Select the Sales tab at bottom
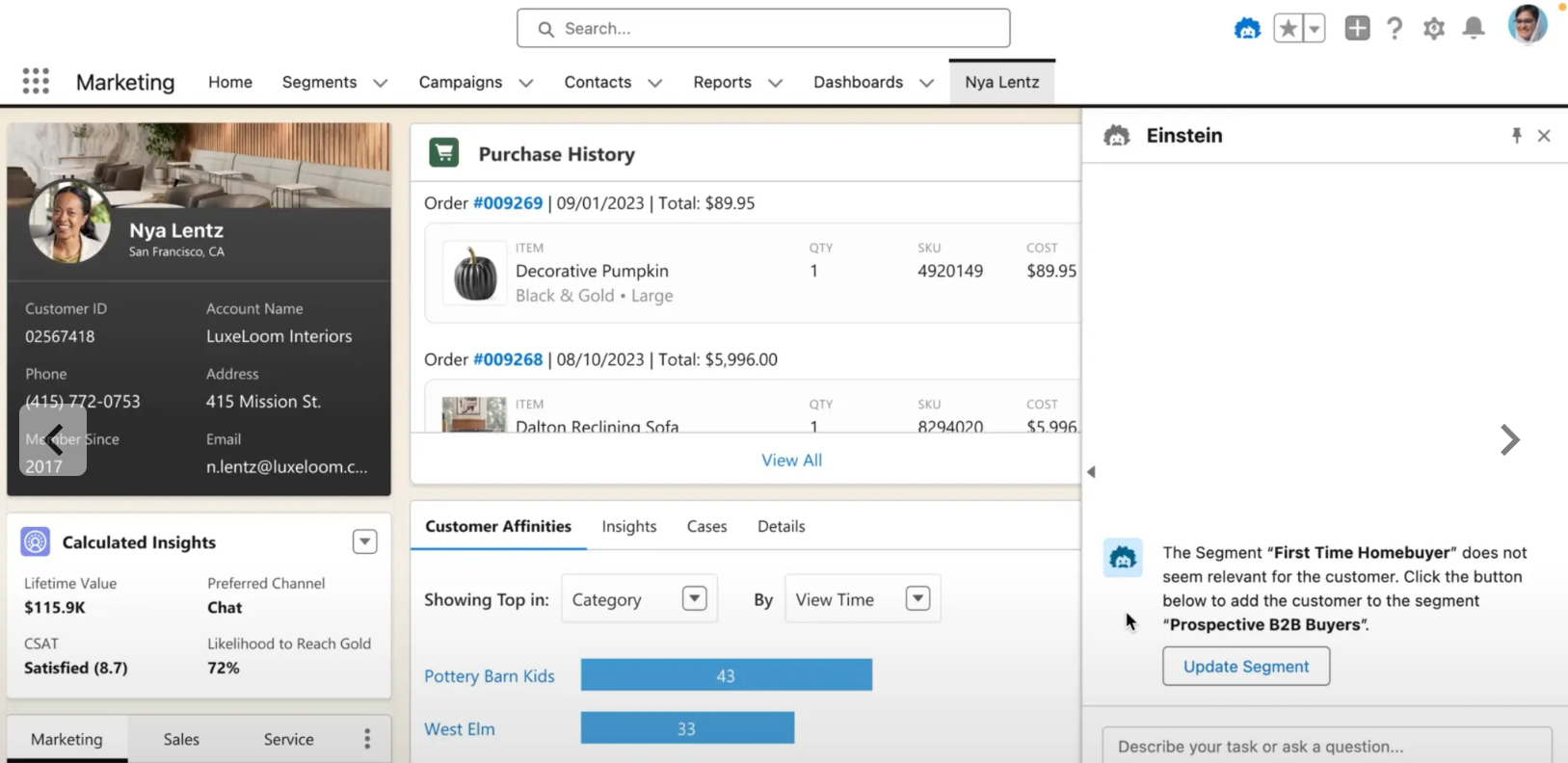This screenshot has height=763, width=1568. [181, 739]
